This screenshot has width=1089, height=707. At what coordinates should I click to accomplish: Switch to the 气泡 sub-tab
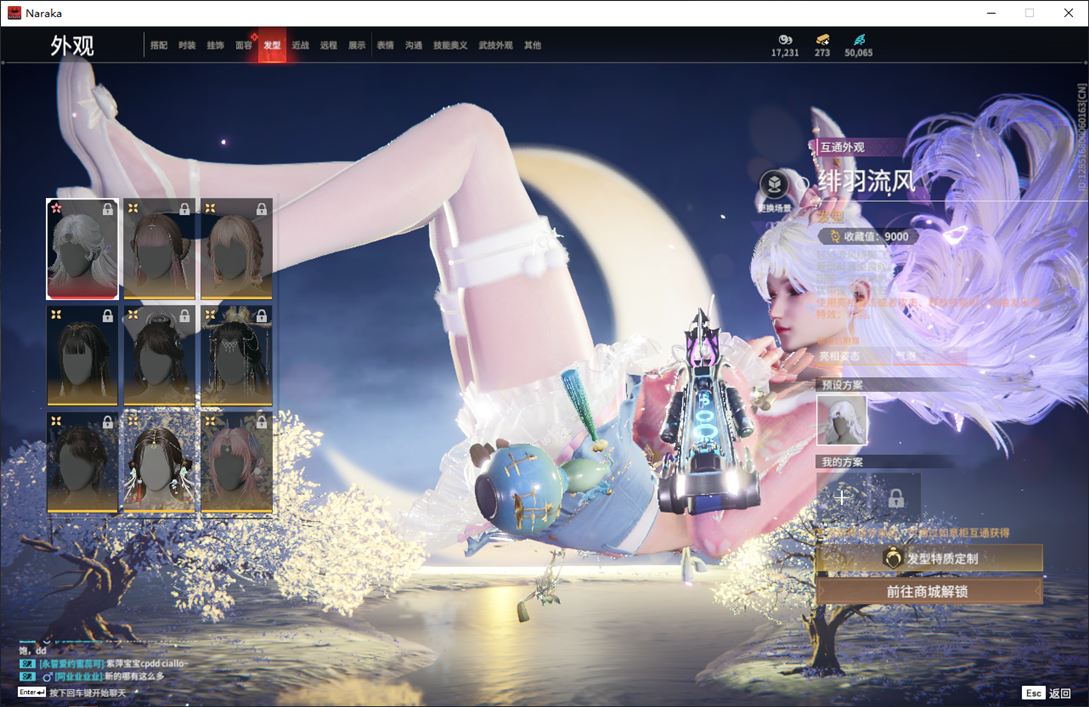[906, 356]
